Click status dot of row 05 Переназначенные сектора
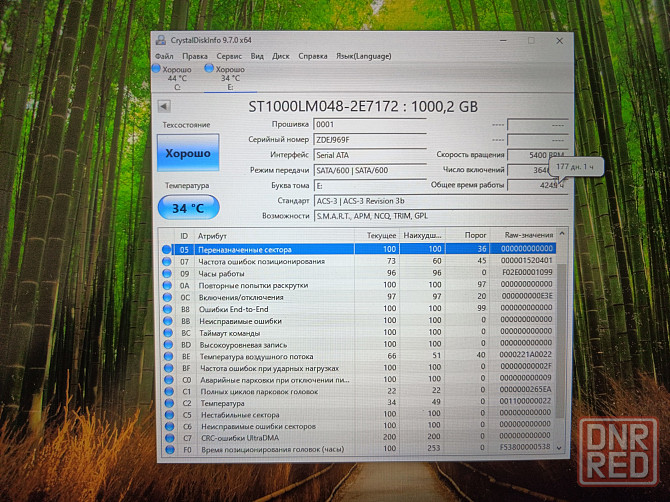This screenshot has width=670, height=502. (x=166, y=250)
